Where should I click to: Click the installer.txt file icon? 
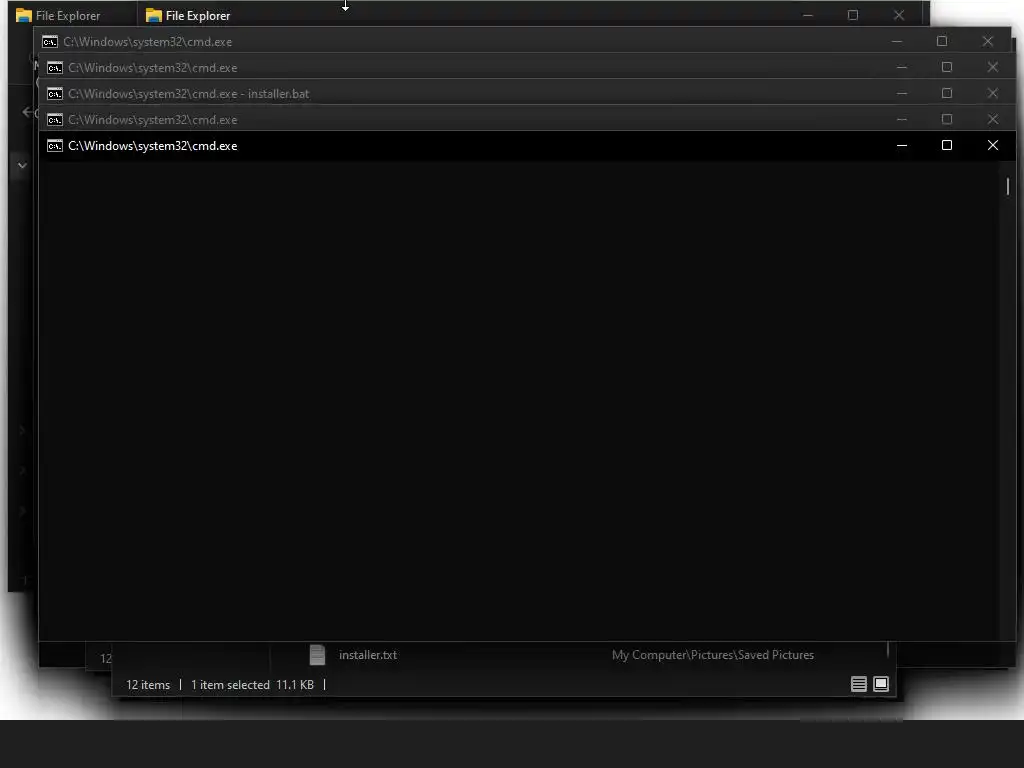point(317,654)
